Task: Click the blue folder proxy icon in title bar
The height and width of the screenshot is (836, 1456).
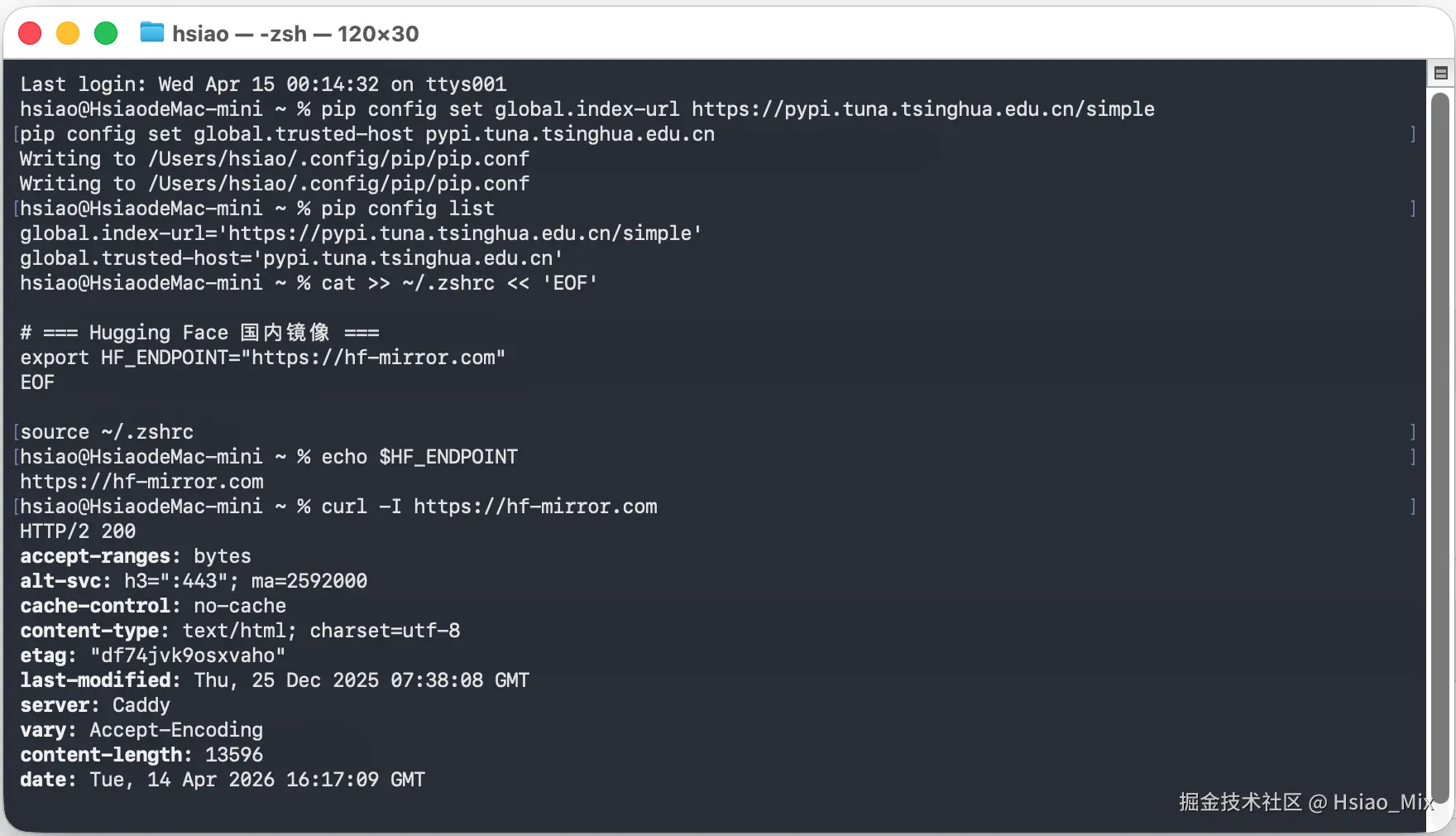Action: click(x=151, y=33)
